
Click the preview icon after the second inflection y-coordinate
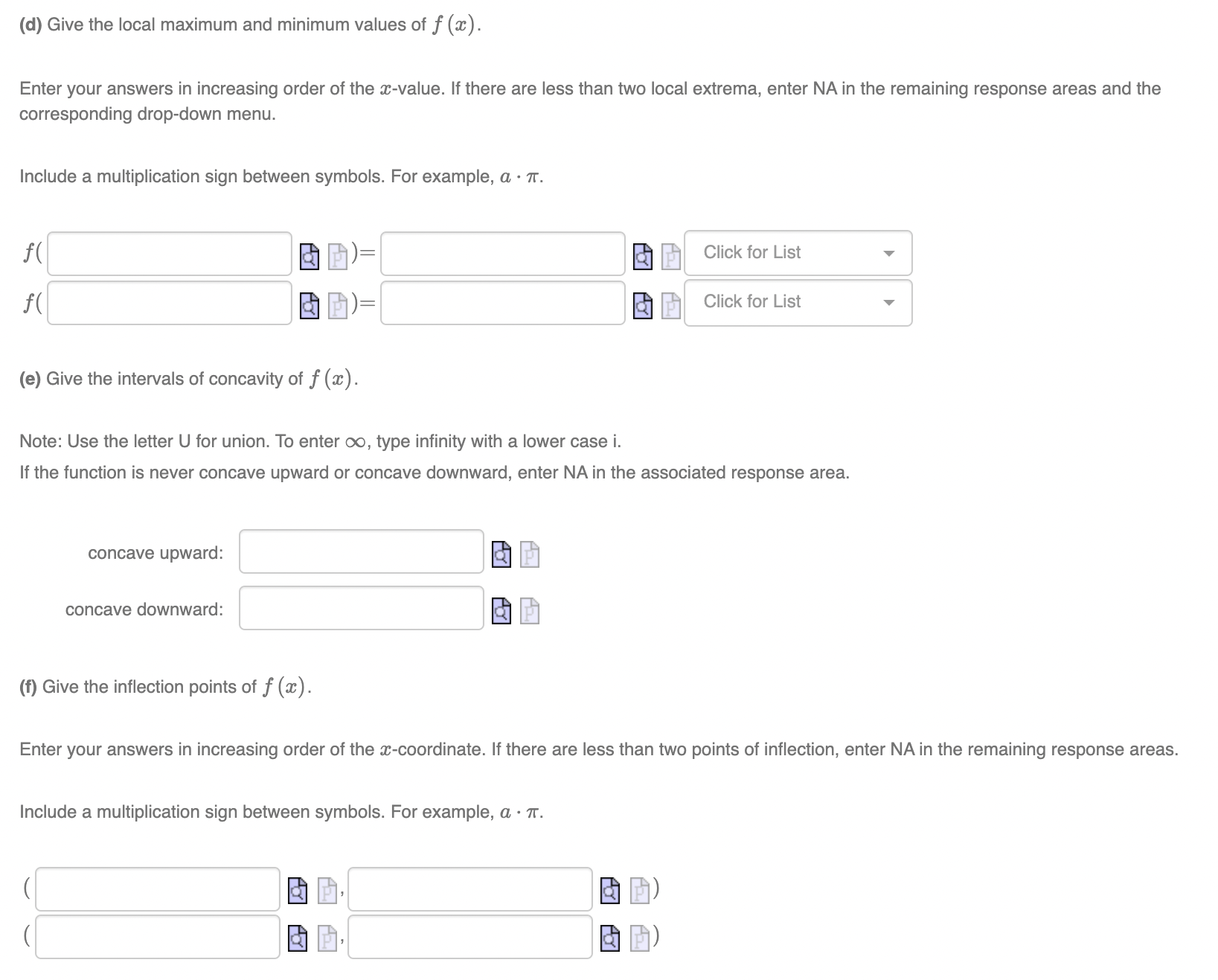[x=609, y=939]
